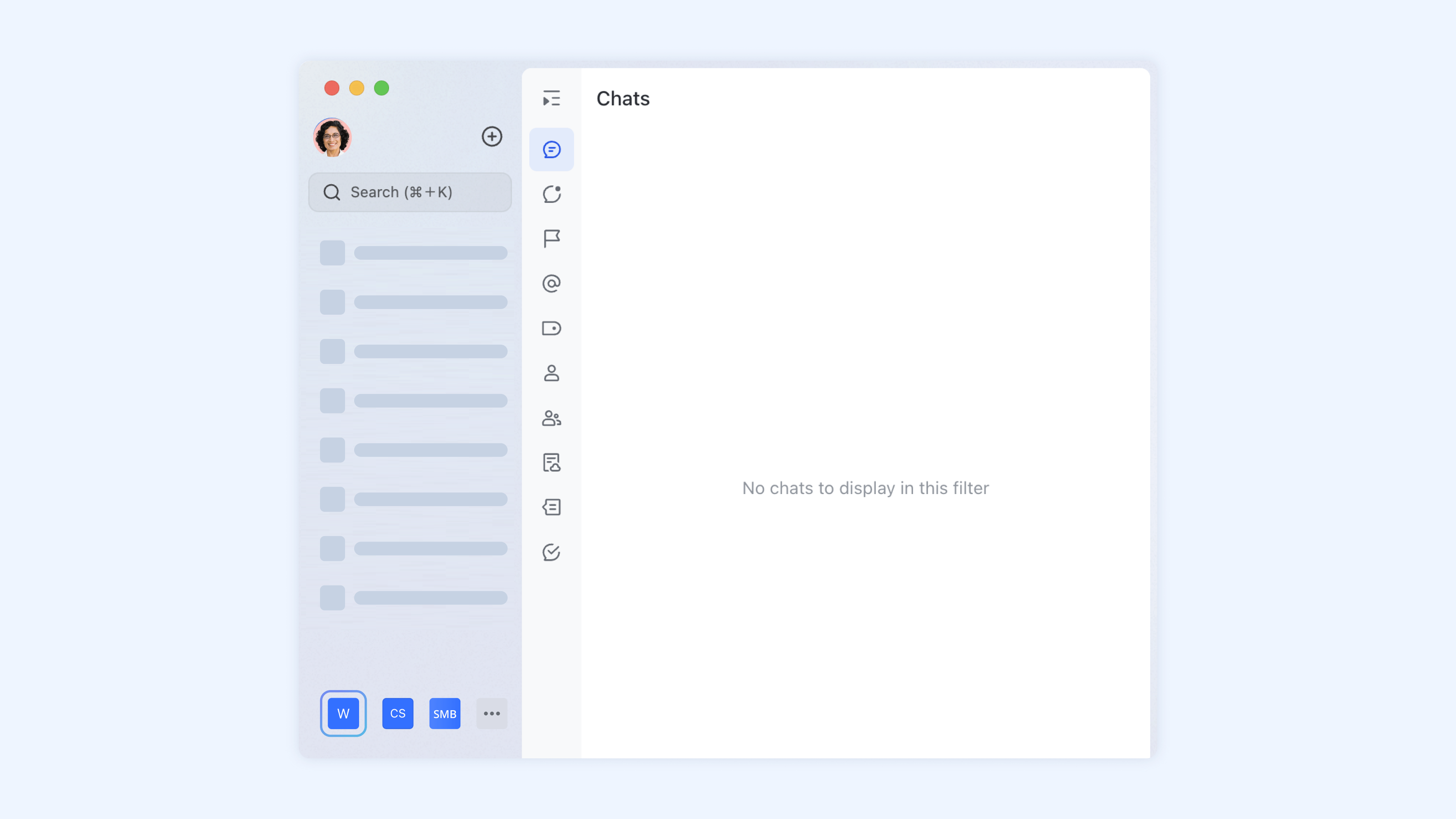
Task: Open the Chats filter in the sidebar
Action: 551,149
